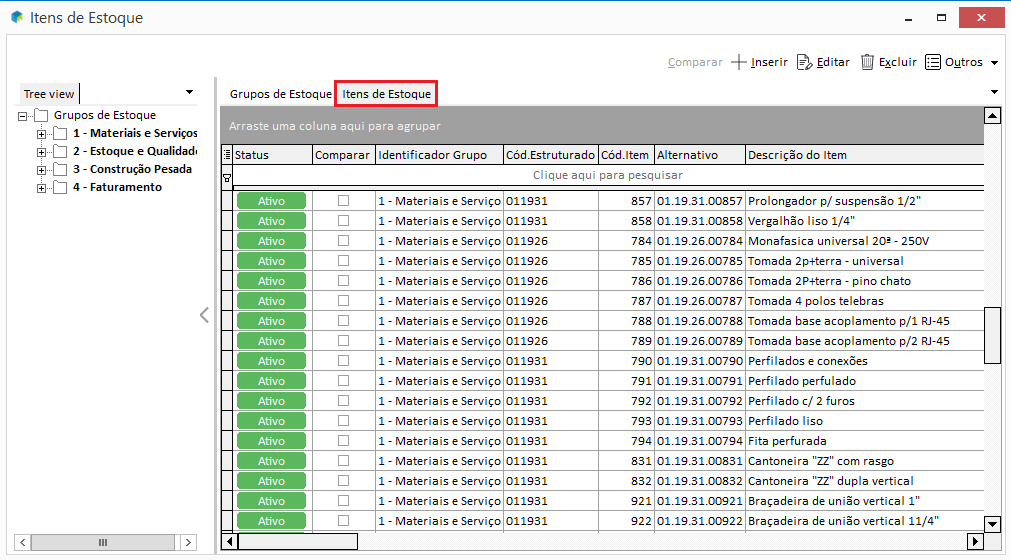Image resolution: width=1011 pixels, height=560 pixels.
Task: Click the tree panel horizontal scrollbar thumb
Action: (103, 543)
